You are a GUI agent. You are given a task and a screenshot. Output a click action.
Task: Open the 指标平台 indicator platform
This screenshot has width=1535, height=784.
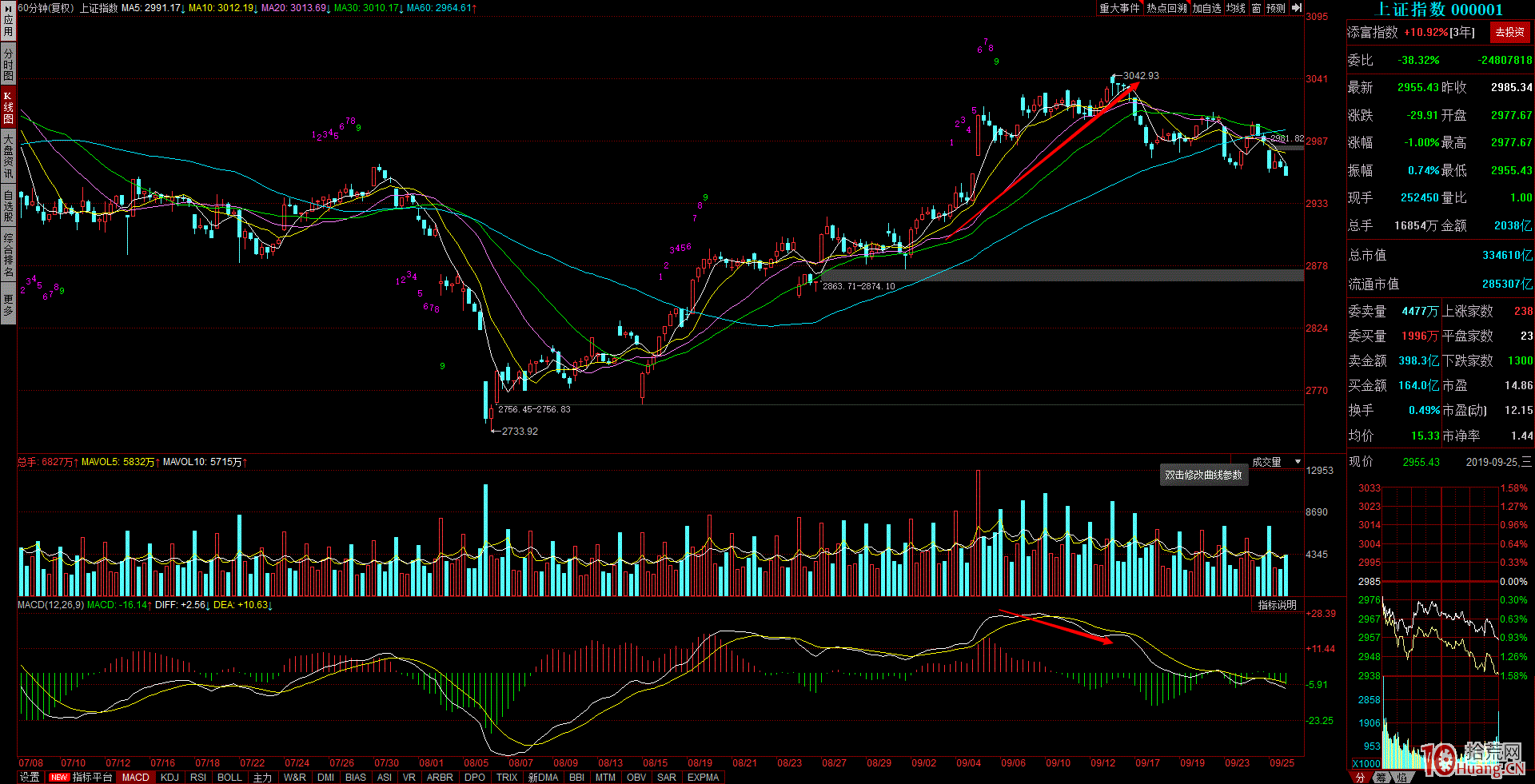coord(82,777)
